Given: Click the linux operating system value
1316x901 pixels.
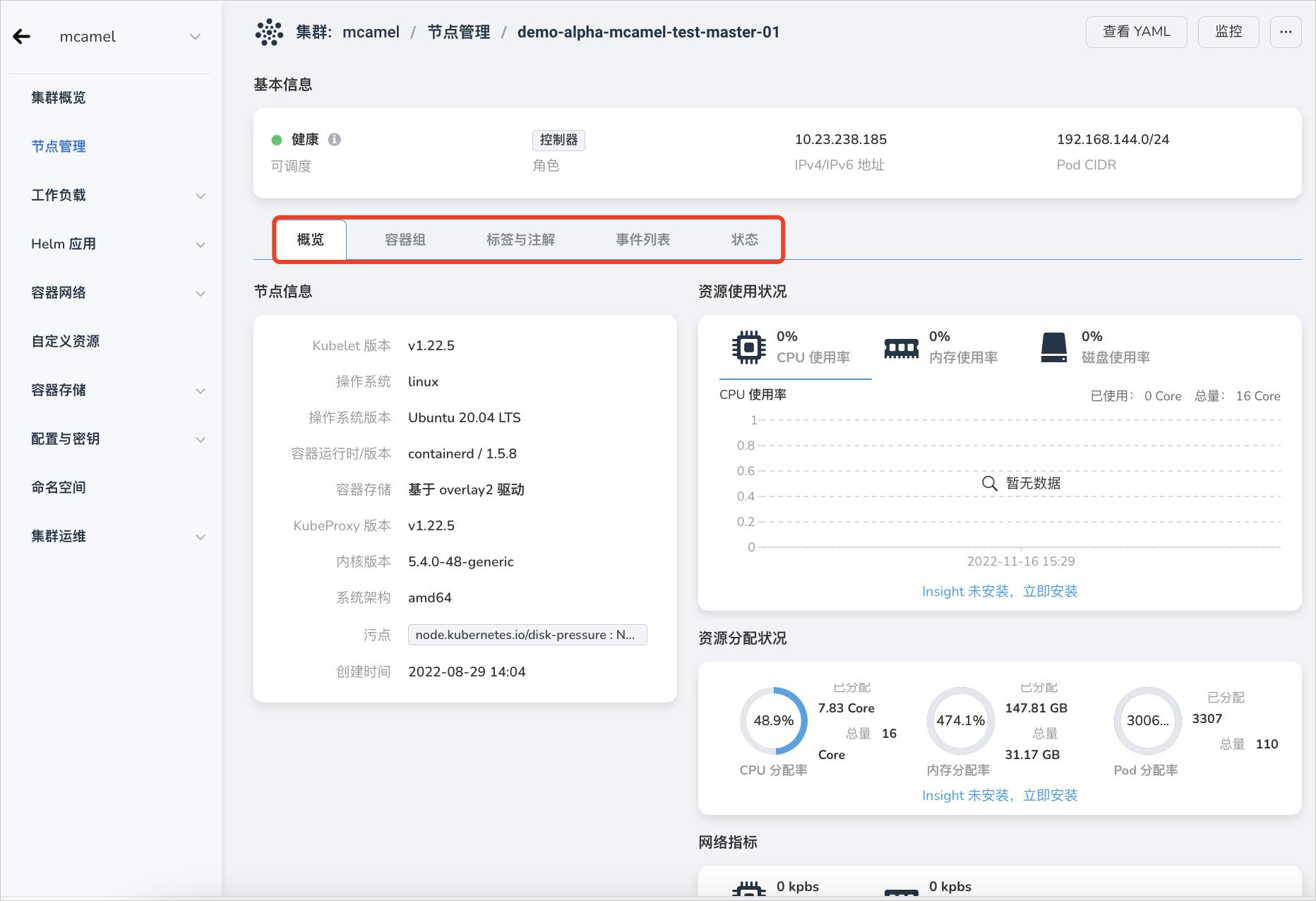Looking at the screenshot, I should coord(424,382).
